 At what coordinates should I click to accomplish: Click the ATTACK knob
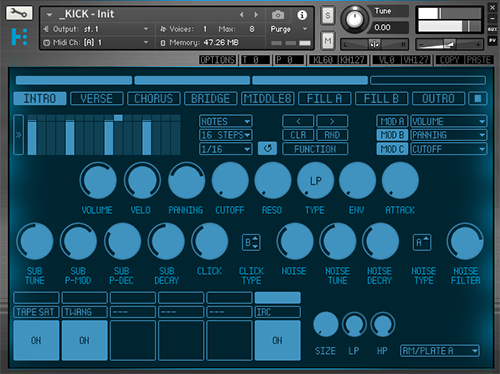(400, 181)
